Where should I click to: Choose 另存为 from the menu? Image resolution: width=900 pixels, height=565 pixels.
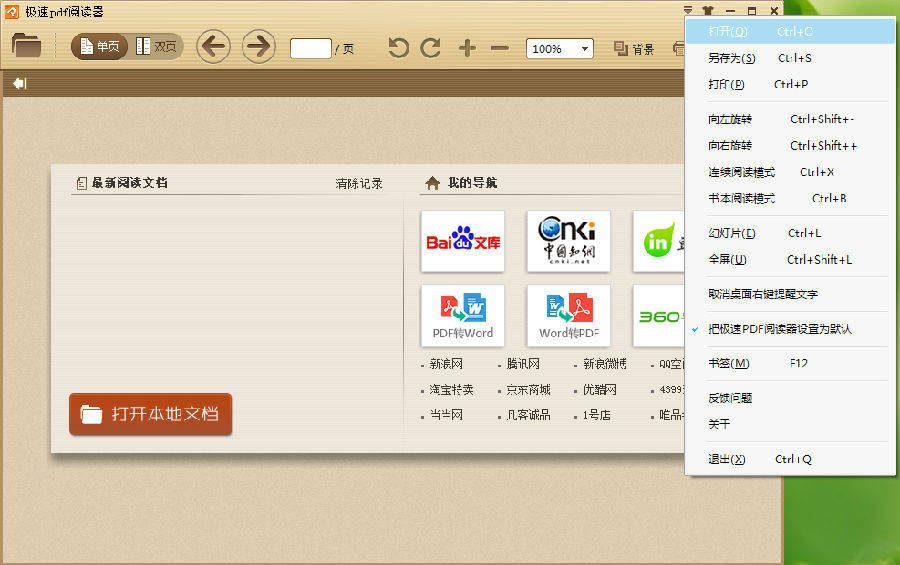pos(732,58)
